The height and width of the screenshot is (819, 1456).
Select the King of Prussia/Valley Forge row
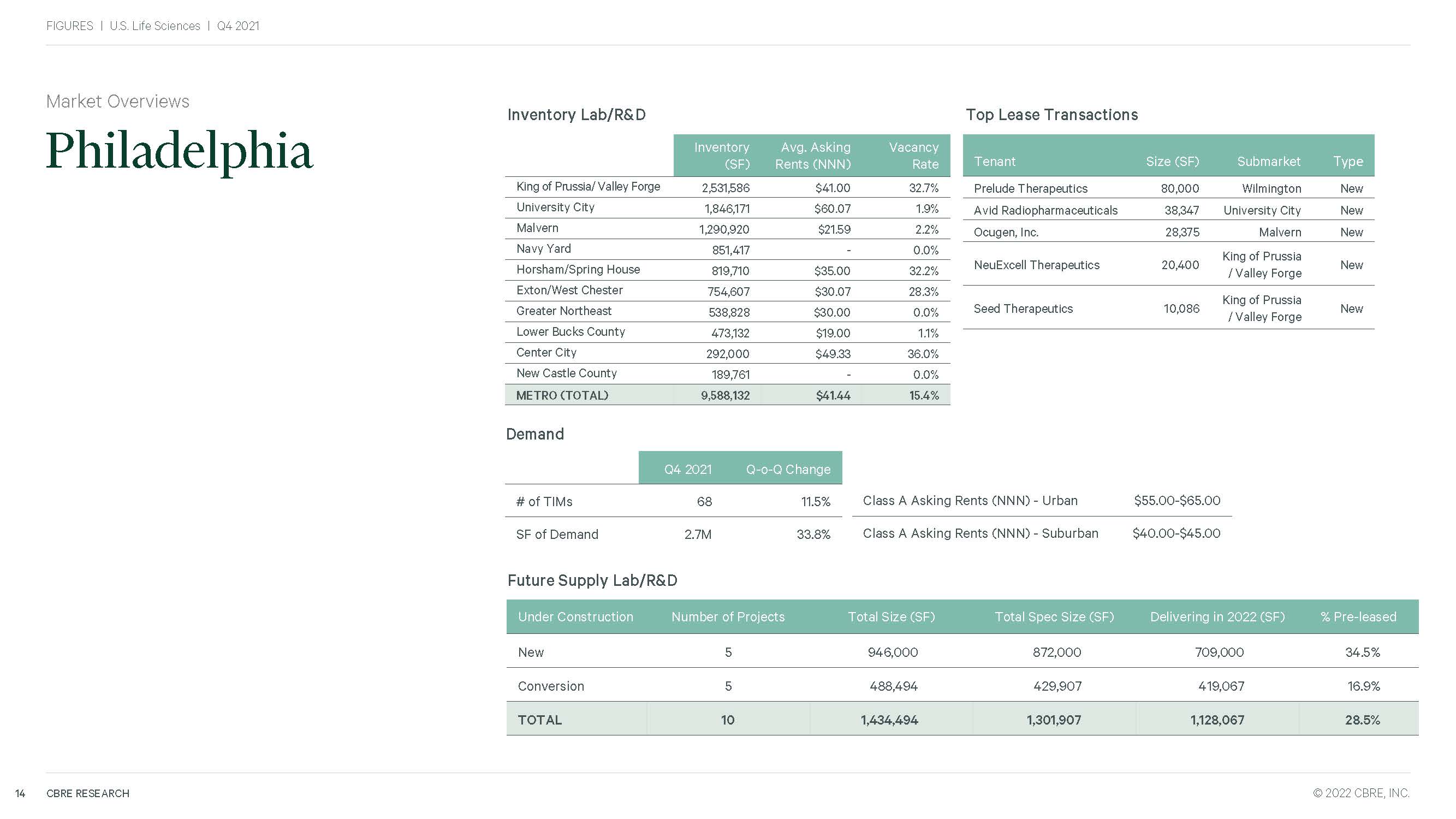click(588, 187)
